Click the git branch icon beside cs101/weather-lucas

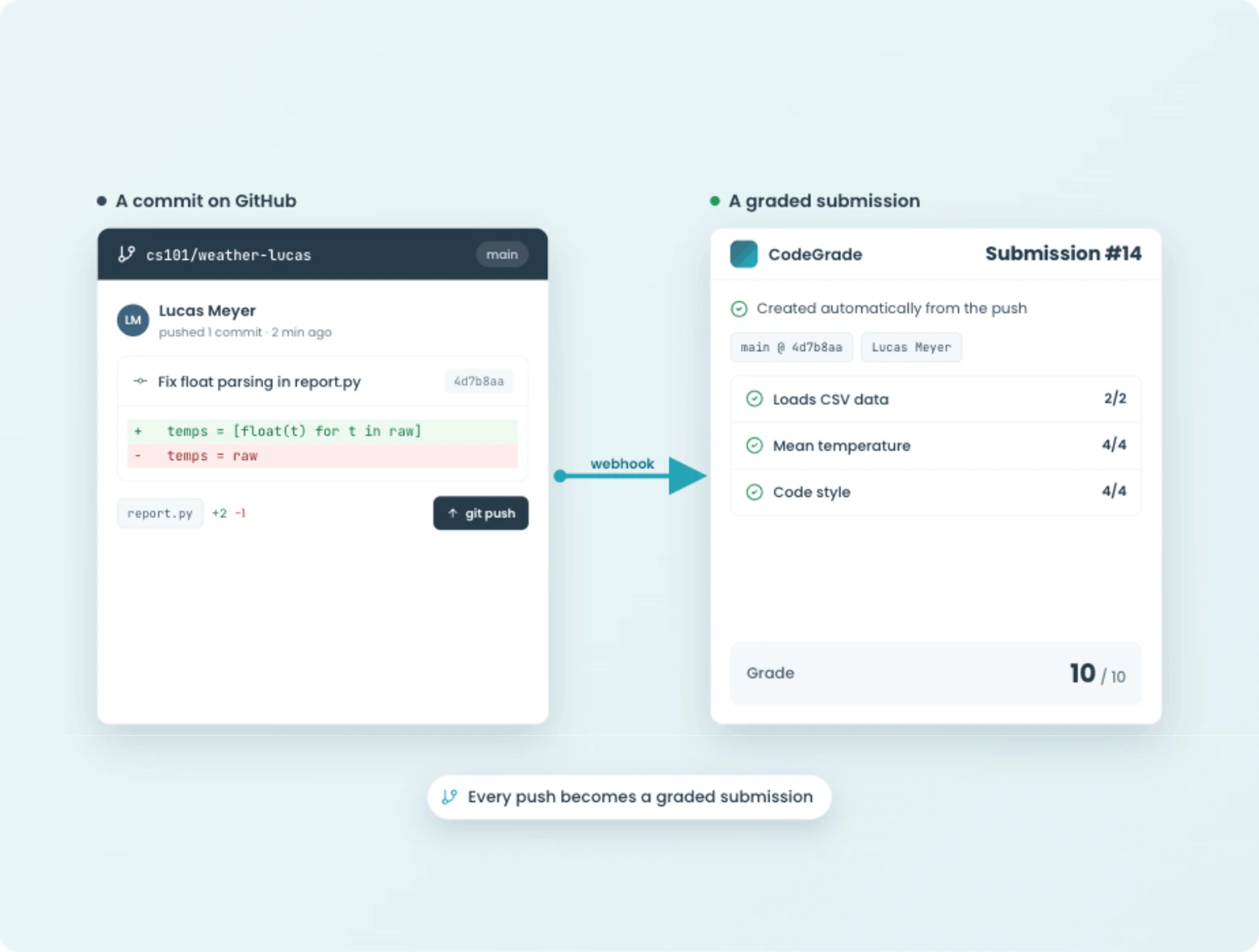pos(127,254)
